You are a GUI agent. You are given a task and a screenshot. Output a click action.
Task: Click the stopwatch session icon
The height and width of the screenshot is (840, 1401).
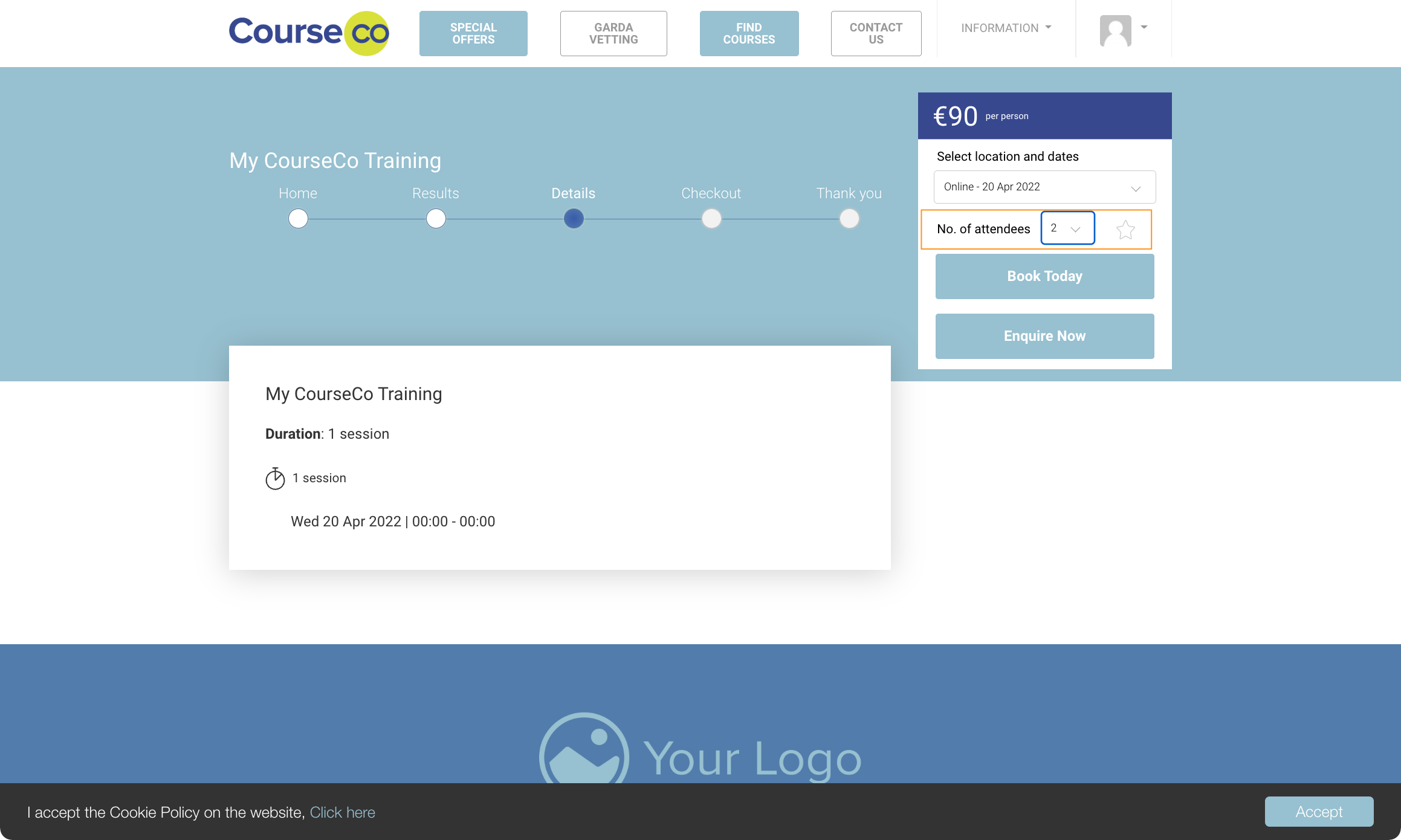coord(275,478)
